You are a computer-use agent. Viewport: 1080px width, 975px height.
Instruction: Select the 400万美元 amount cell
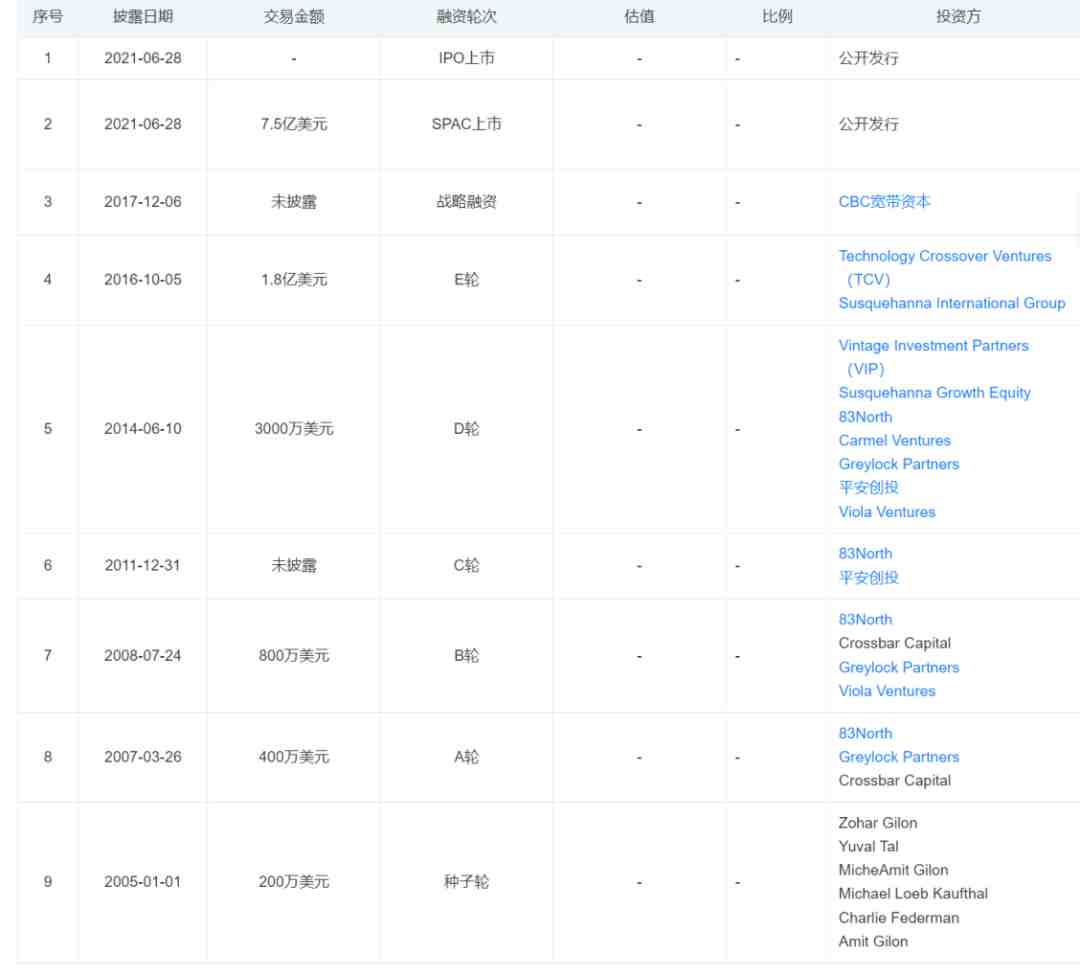point(293,757)
